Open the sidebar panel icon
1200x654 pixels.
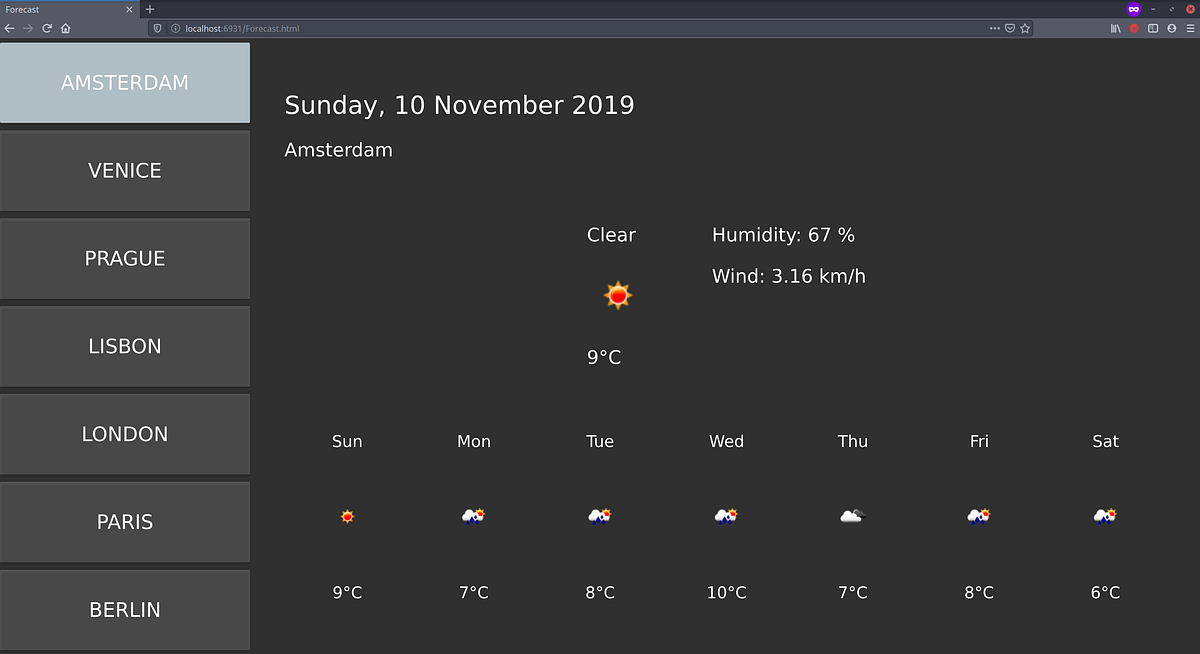(x=1152, y=28)
